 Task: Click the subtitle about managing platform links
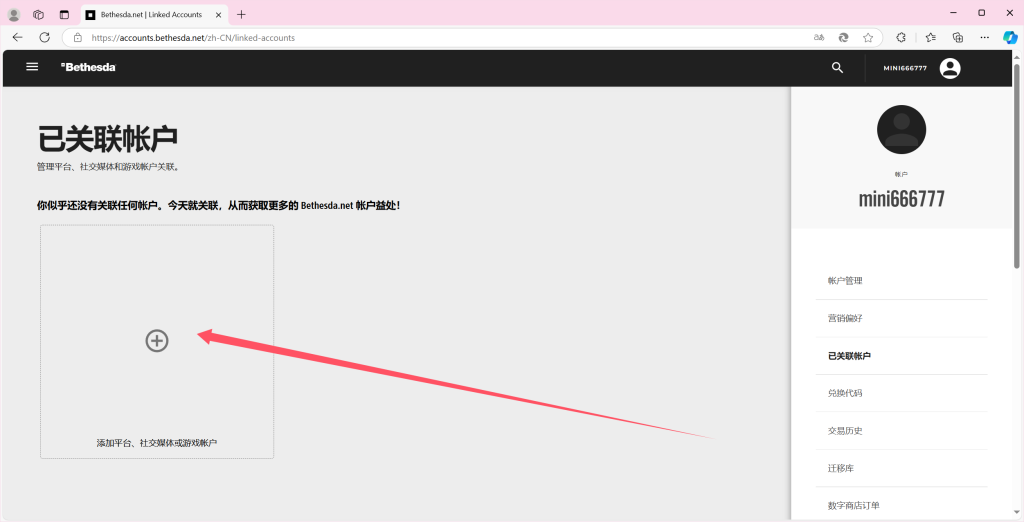(x=108, y=167)
